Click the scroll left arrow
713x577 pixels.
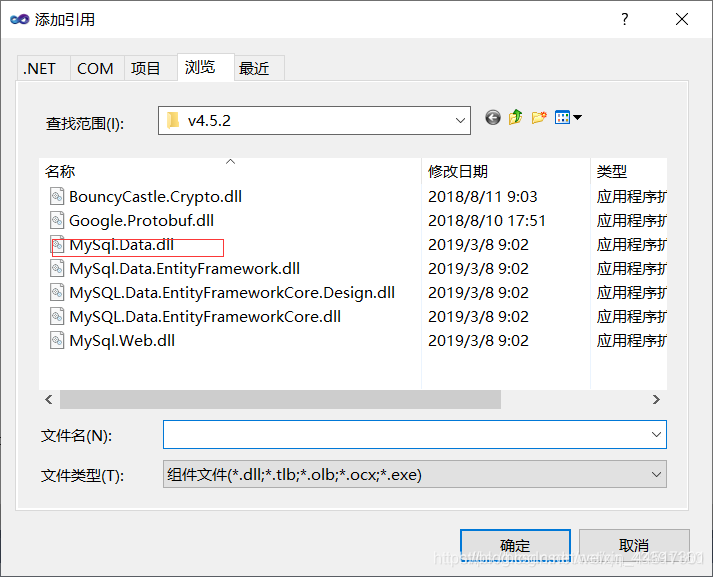(x=49, y=399)
